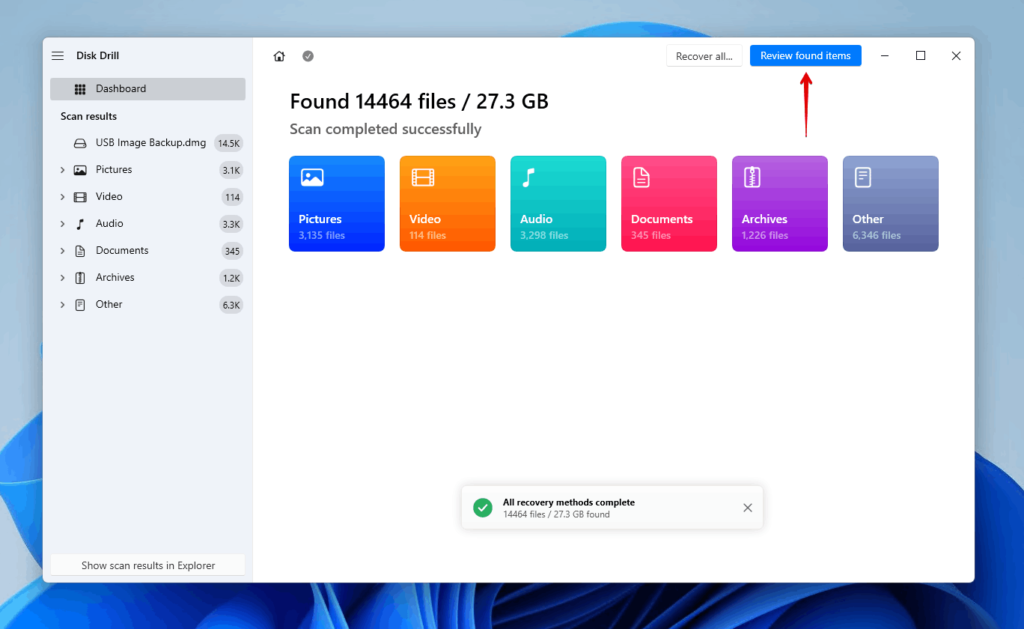Expand the Video category

pyautogui.click(x=62, y=196)
